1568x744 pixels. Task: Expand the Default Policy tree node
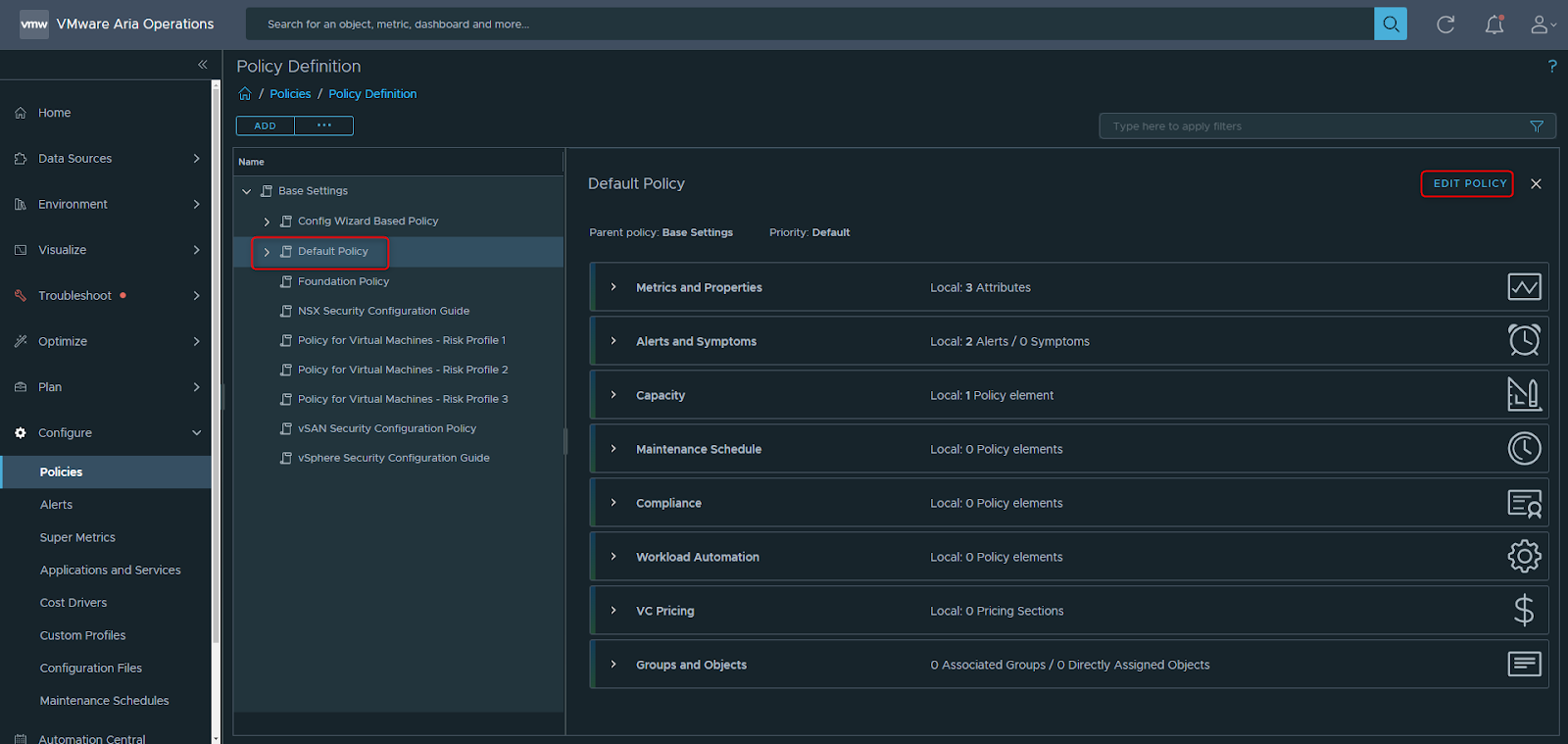pos(267,252)
